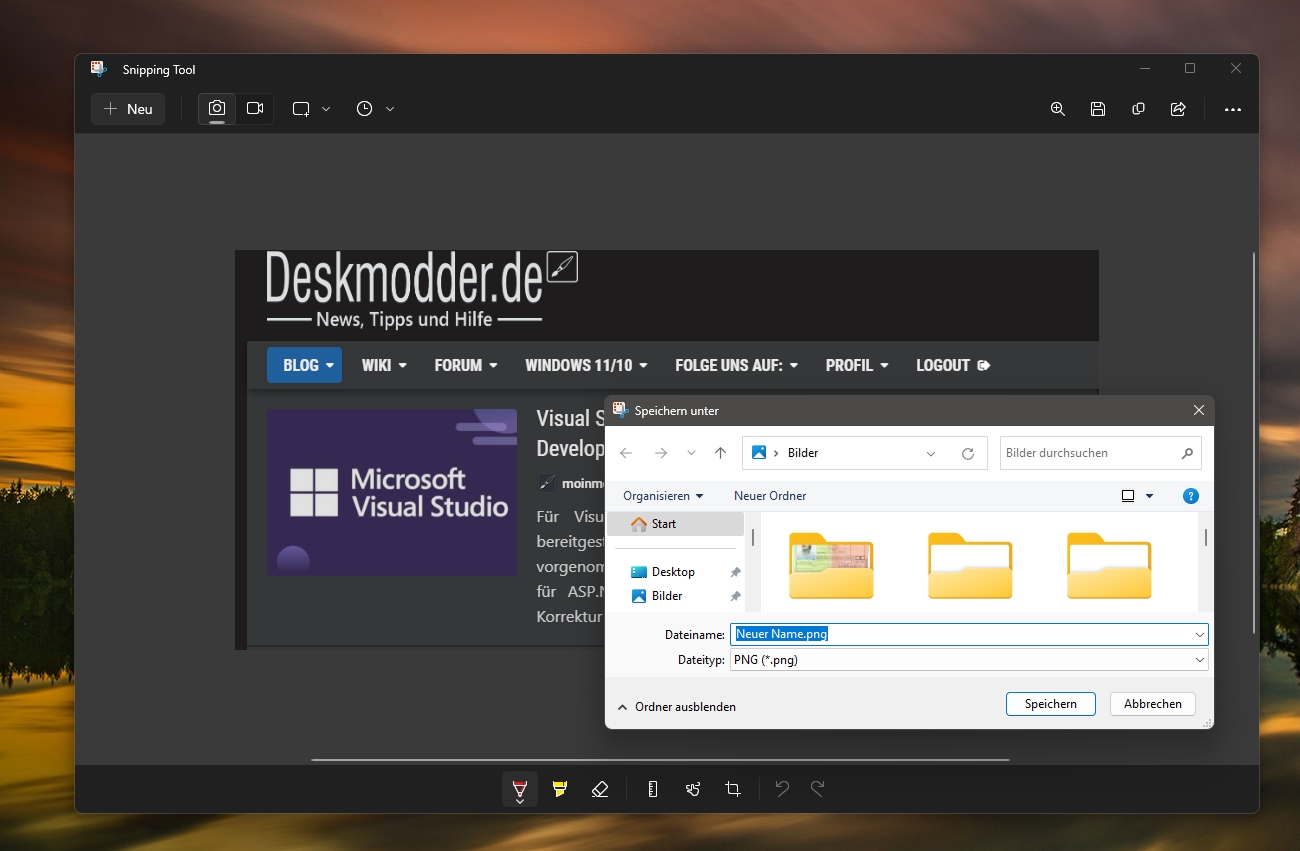
Task: Click the copy icon in Snipping Tool
Action: click(x=1138, y=109)
